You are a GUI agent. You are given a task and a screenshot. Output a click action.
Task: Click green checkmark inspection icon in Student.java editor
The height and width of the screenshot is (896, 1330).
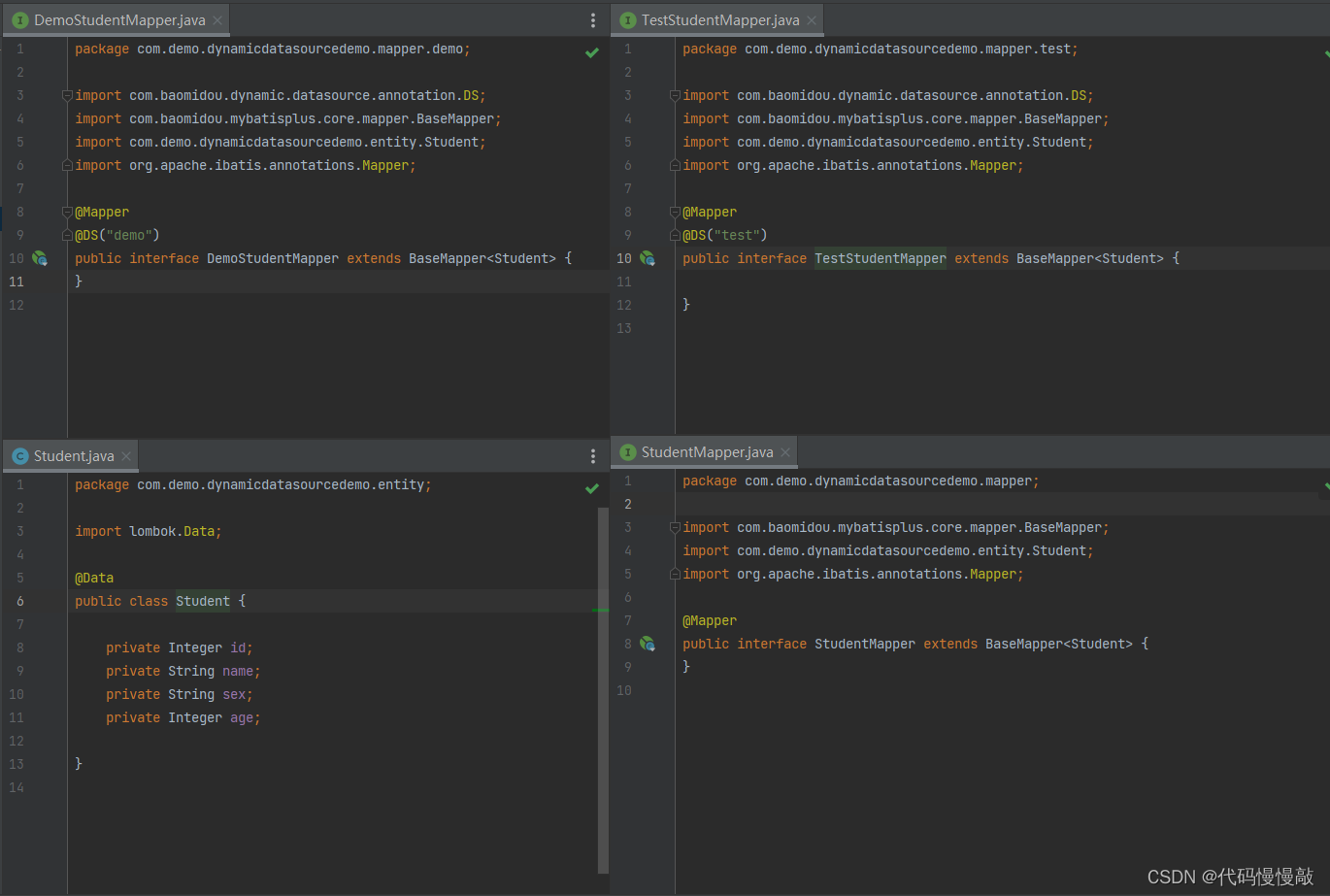click(592, 488)
